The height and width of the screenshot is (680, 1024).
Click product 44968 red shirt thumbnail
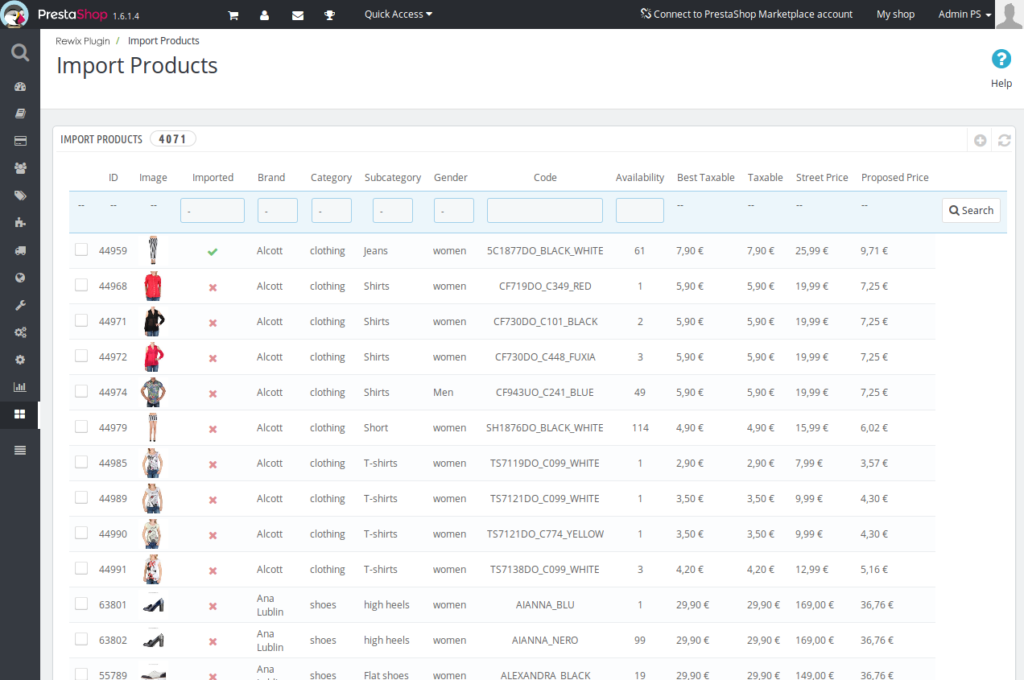point(153,286)
